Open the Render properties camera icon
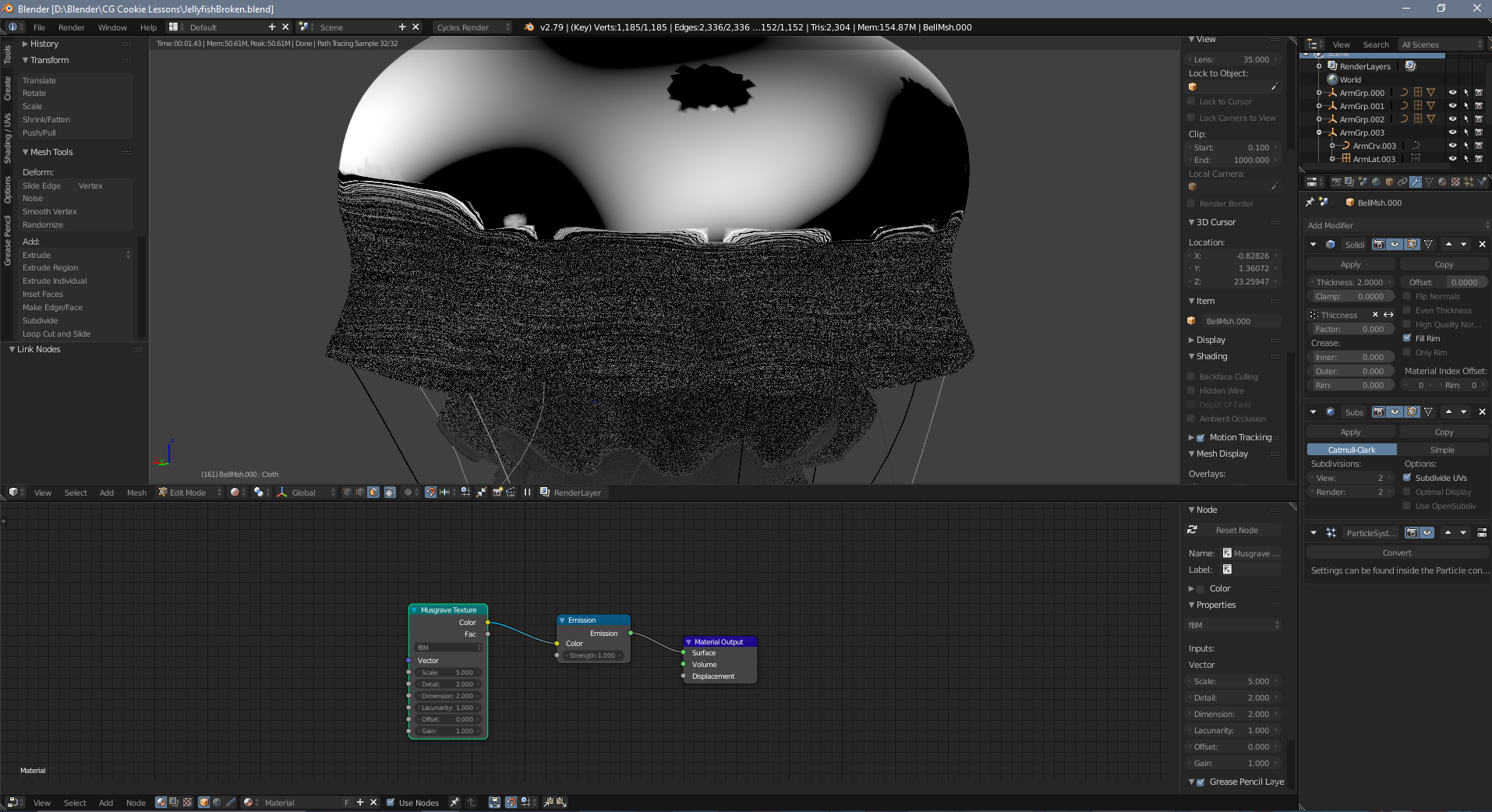The width and height of the screenshot is (1492, 812). pos(1337,182)
